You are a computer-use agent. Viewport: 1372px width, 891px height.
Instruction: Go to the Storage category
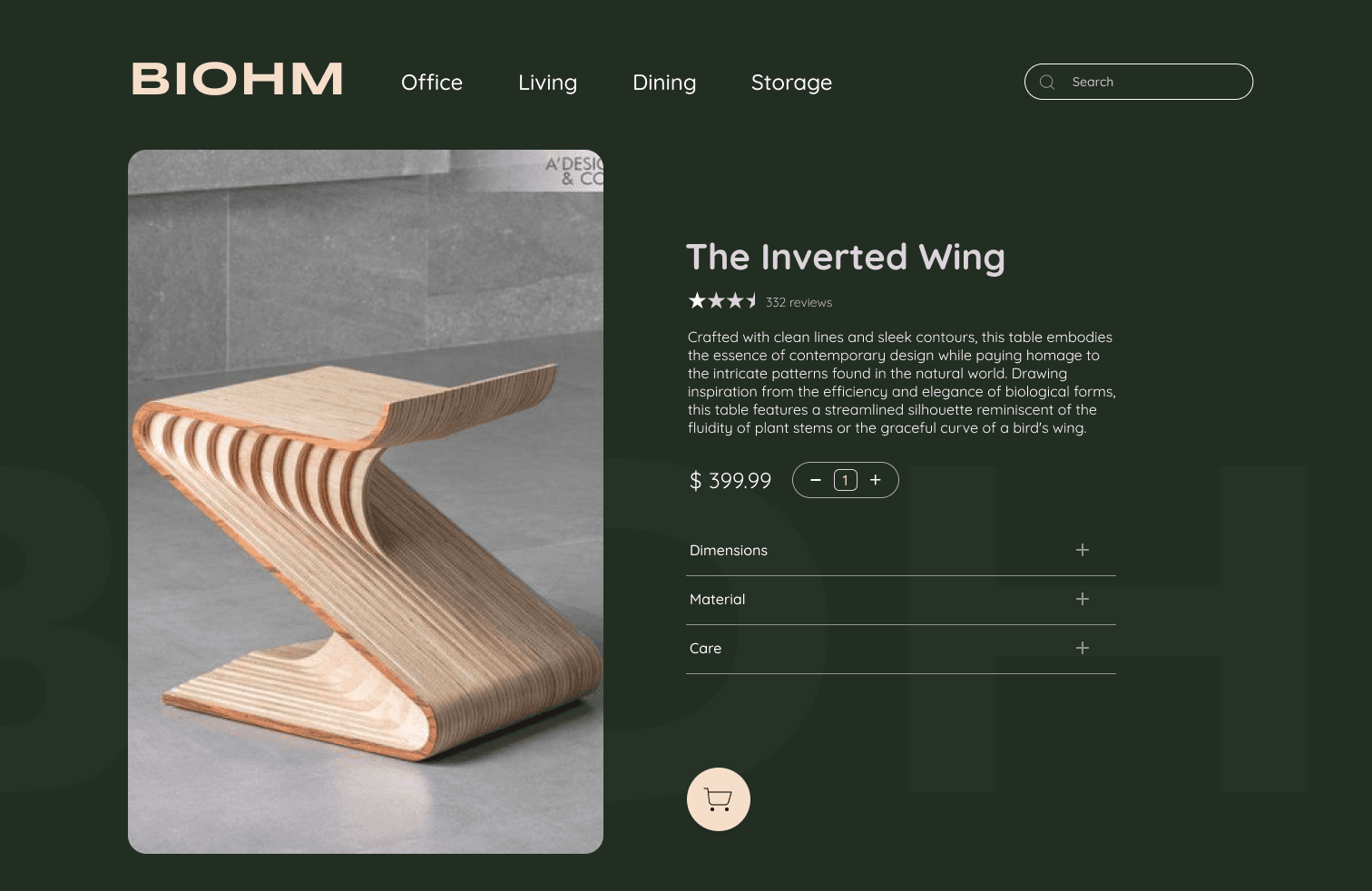click(x=791, y=83)
